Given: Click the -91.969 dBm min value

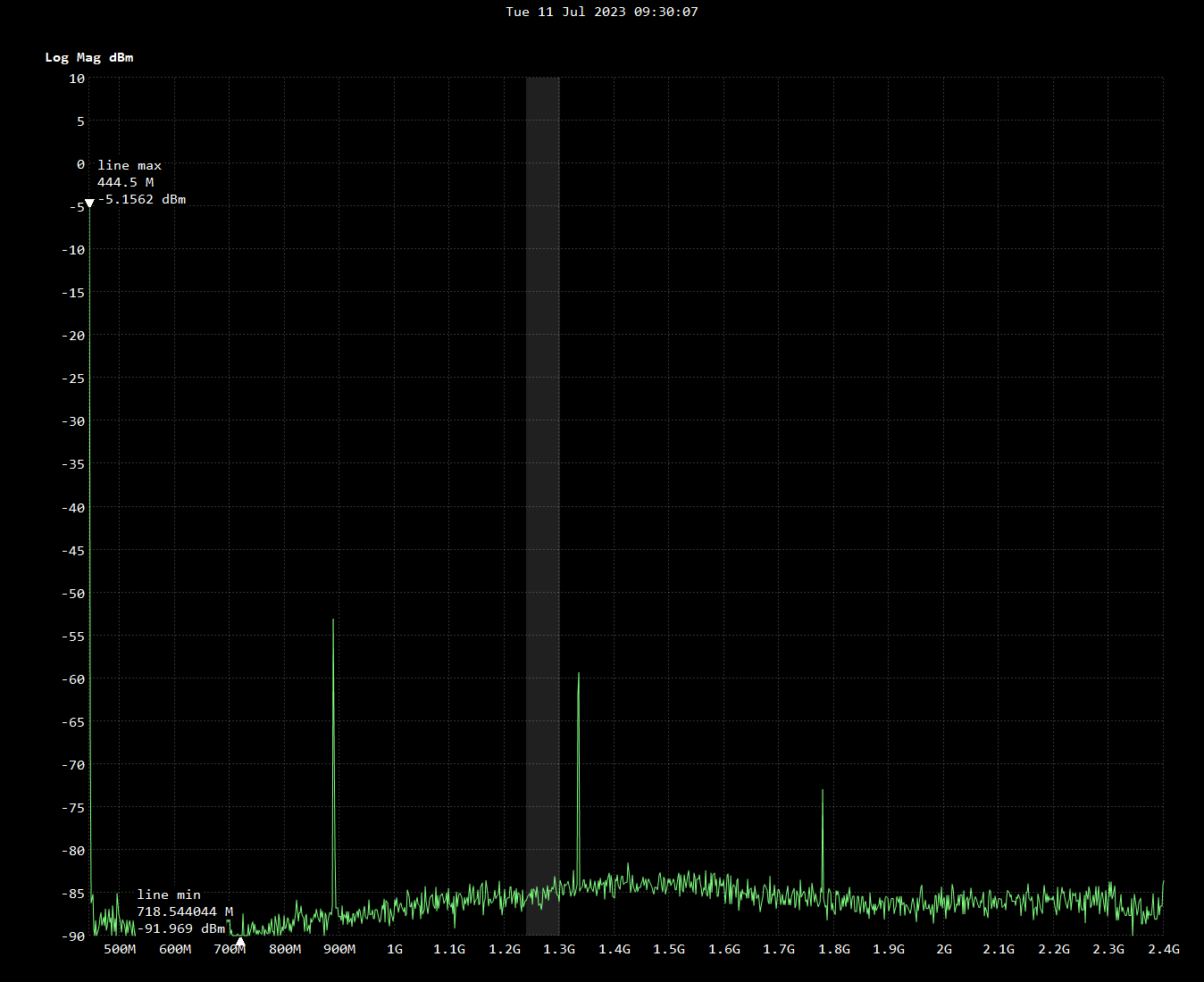Looking at the screenshot, I should click(181, 928).
